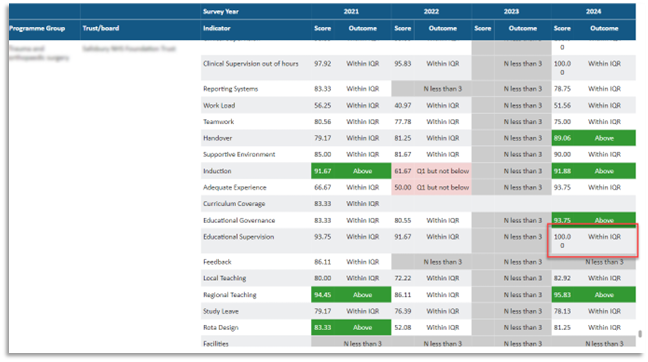
Task: Click the green 94.45 Regional Teaching score
Action: [x=322, y=295]
